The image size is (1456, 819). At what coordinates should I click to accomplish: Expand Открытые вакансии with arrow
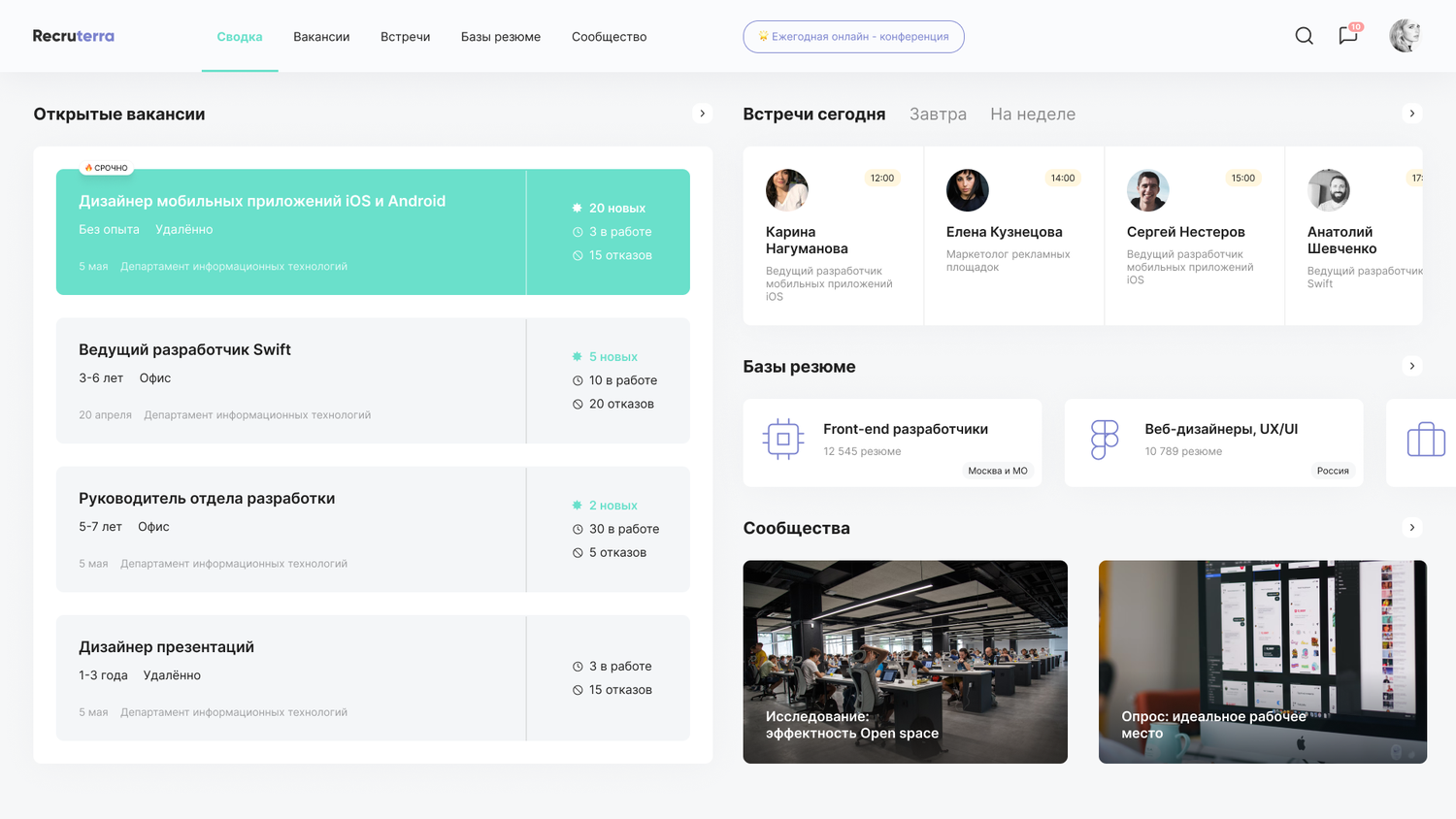[x=703, y=114]
